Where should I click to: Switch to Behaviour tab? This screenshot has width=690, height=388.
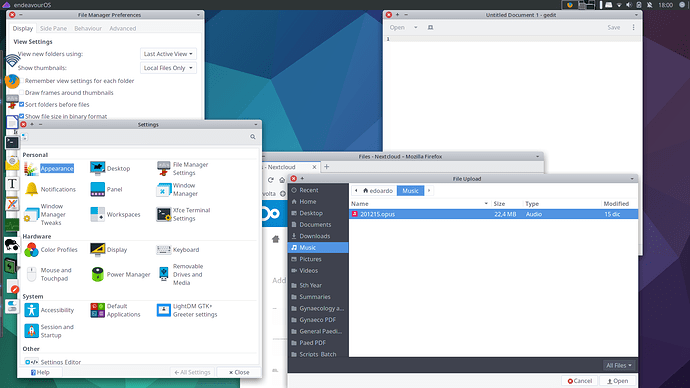pyautogui.click(x=88, y=28)
